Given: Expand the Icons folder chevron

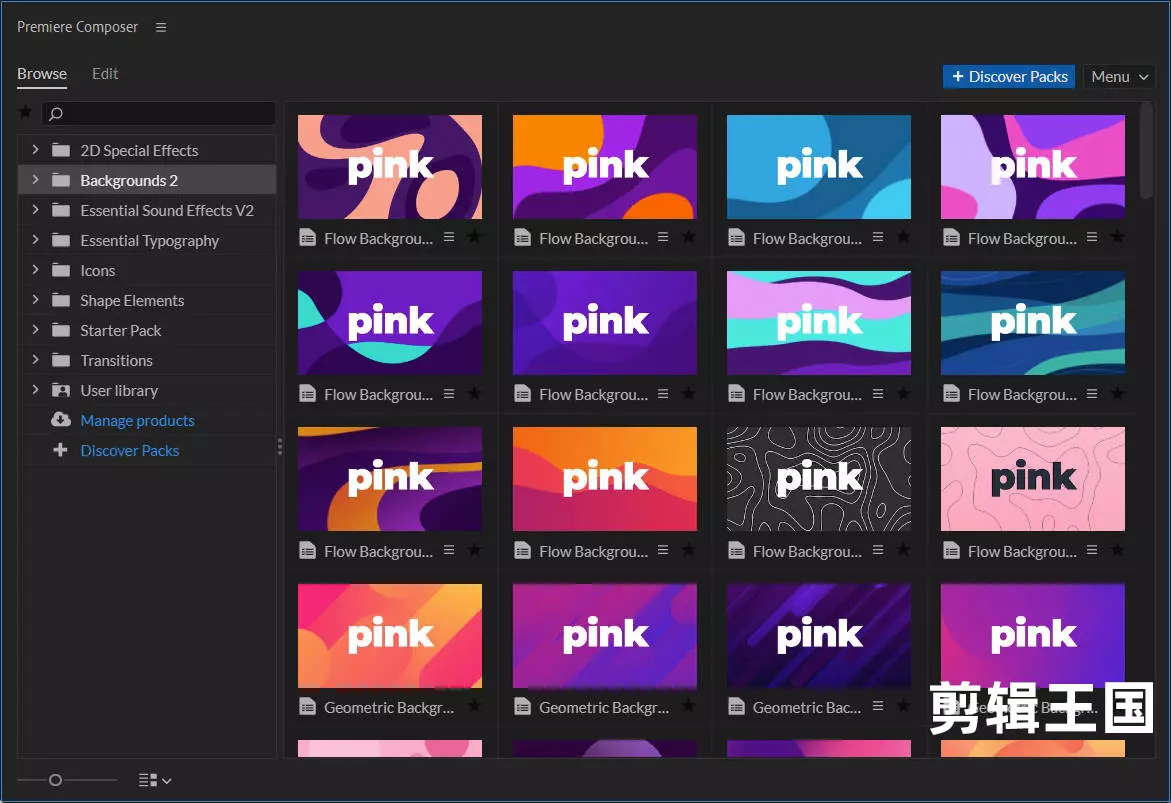Looking at the screenshot, I should click(x=35, y=269).
